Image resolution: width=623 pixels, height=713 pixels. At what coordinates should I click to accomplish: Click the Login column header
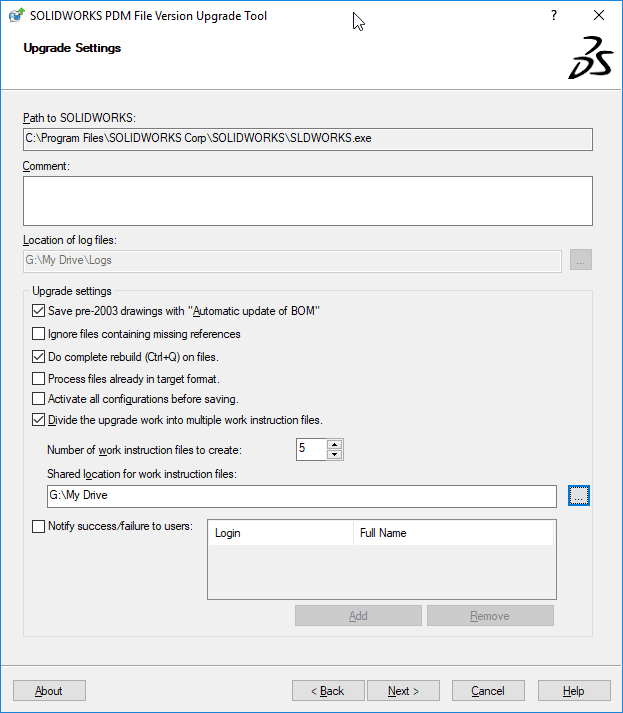[x=281, y=533]
